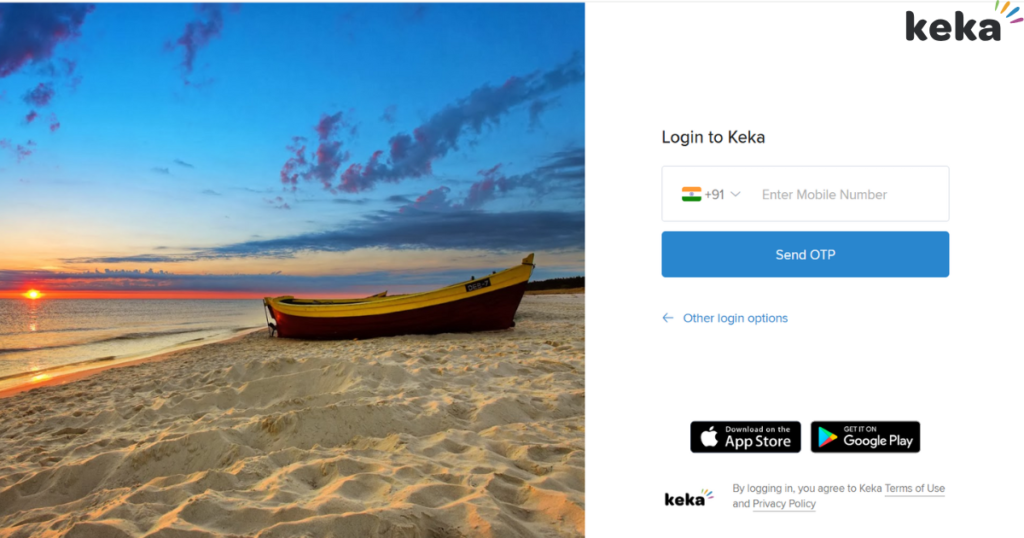Expand the country code chevron arrow

pos(735,195)
